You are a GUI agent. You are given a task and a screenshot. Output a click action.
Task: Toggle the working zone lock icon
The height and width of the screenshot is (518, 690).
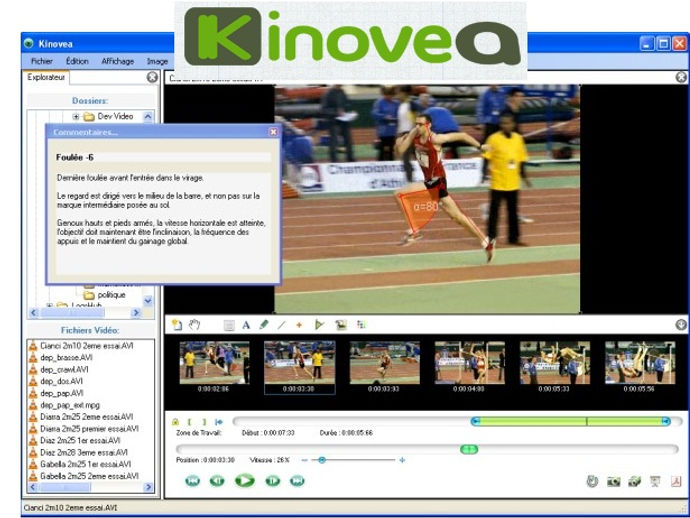[175, 422]
